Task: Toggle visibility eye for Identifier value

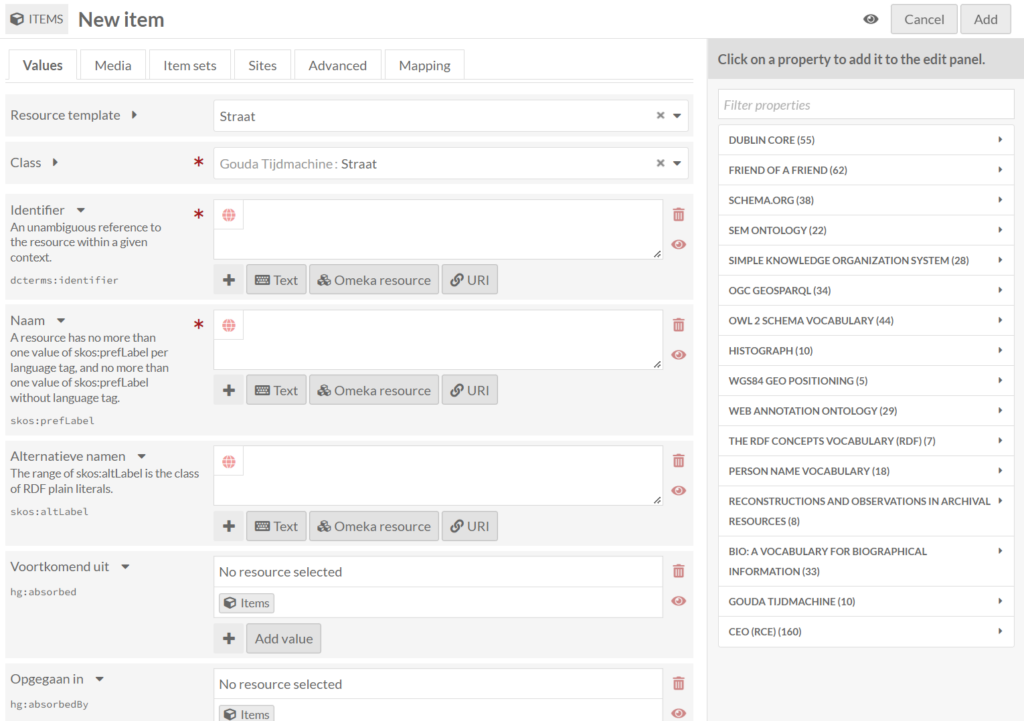Action: point(679,244)
